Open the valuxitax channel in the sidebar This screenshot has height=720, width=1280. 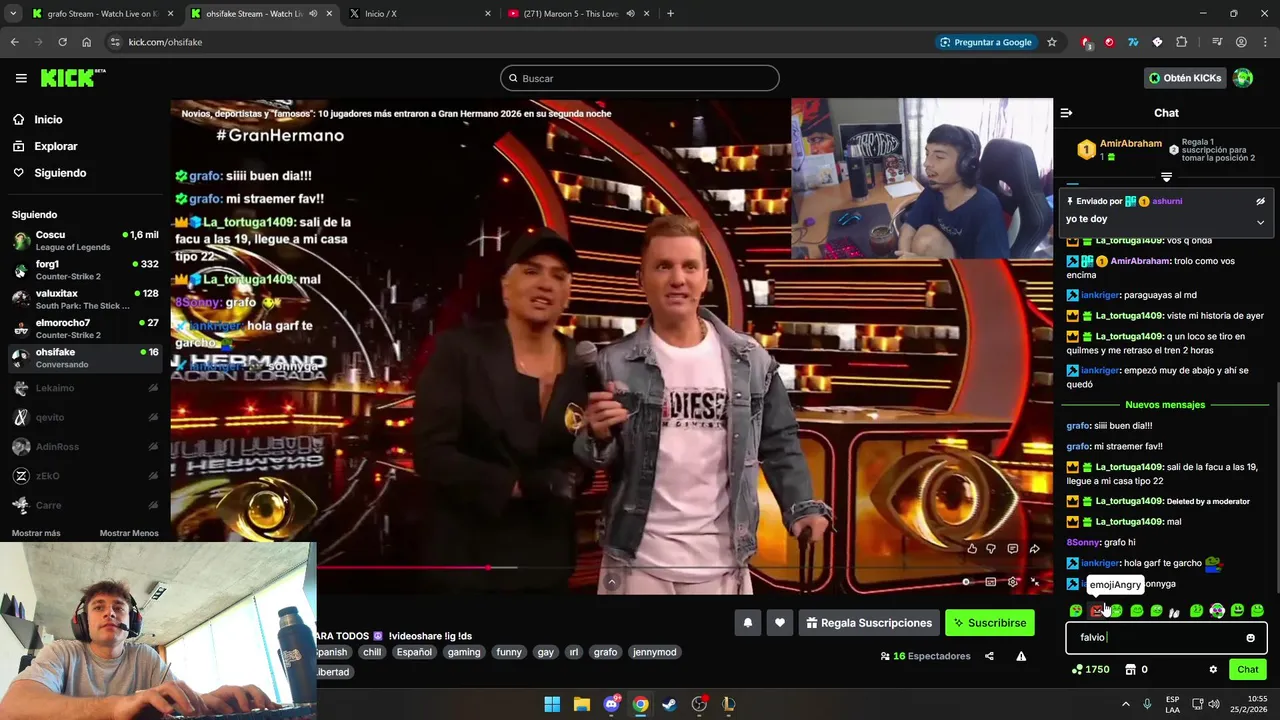coord(85,299)
